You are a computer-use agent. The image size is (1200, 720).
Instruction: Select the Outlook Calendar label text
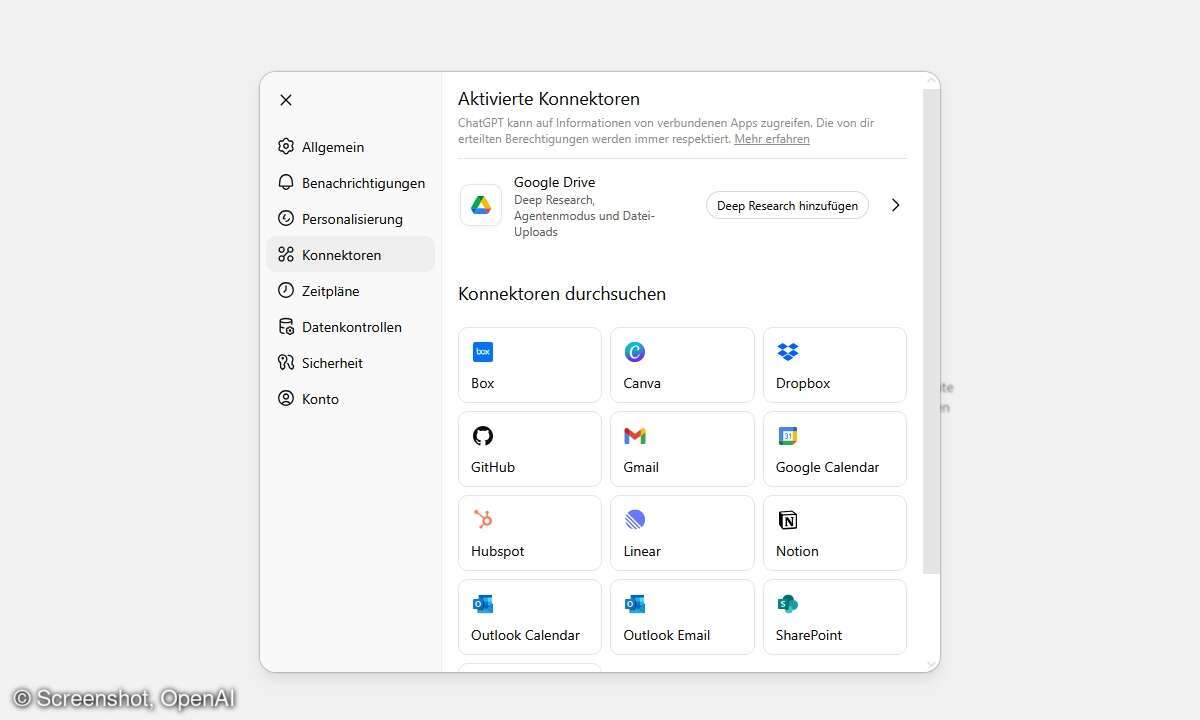(x=526, y=635)
